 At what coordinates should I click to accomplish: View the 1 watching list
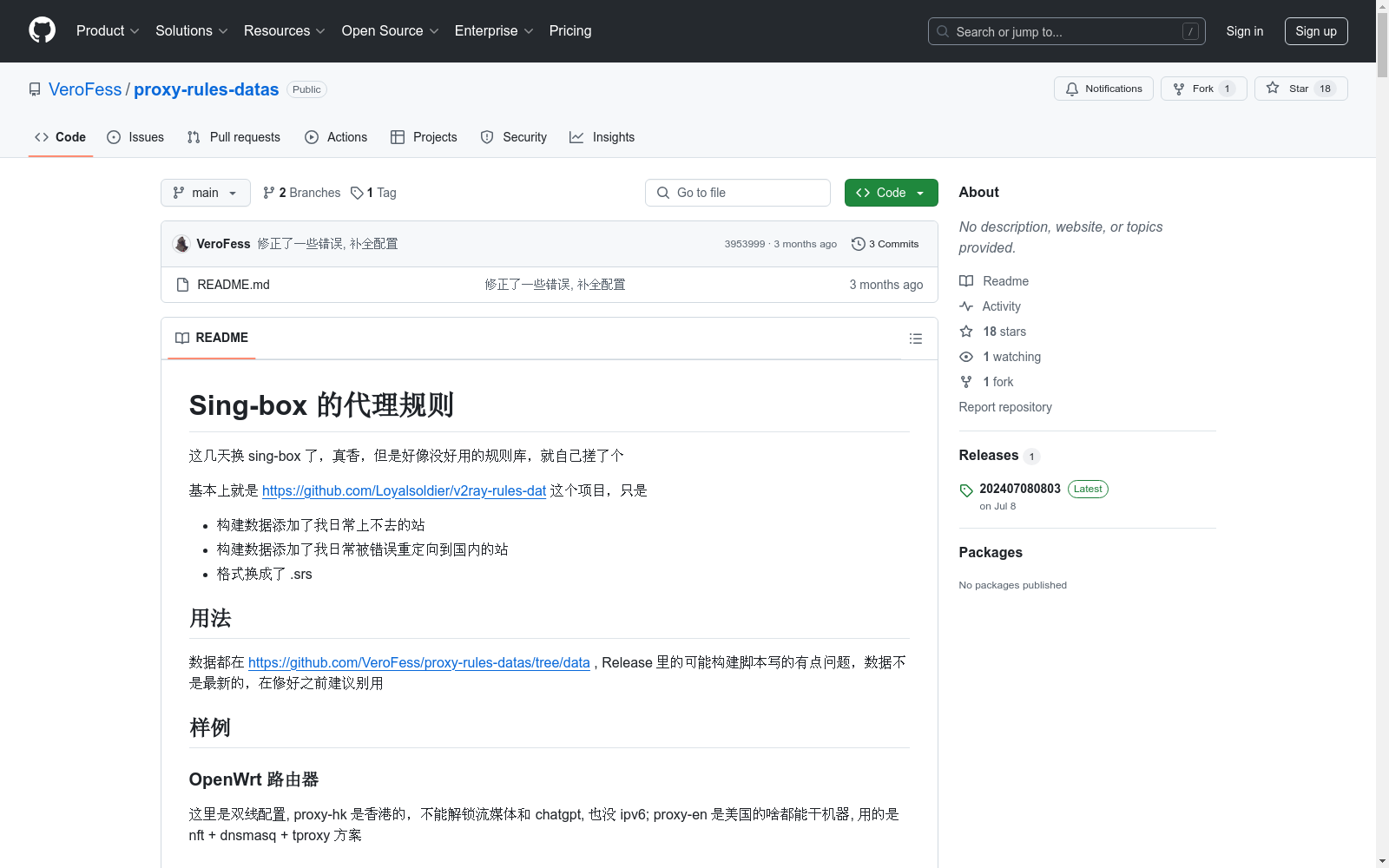click(1000, 357)
